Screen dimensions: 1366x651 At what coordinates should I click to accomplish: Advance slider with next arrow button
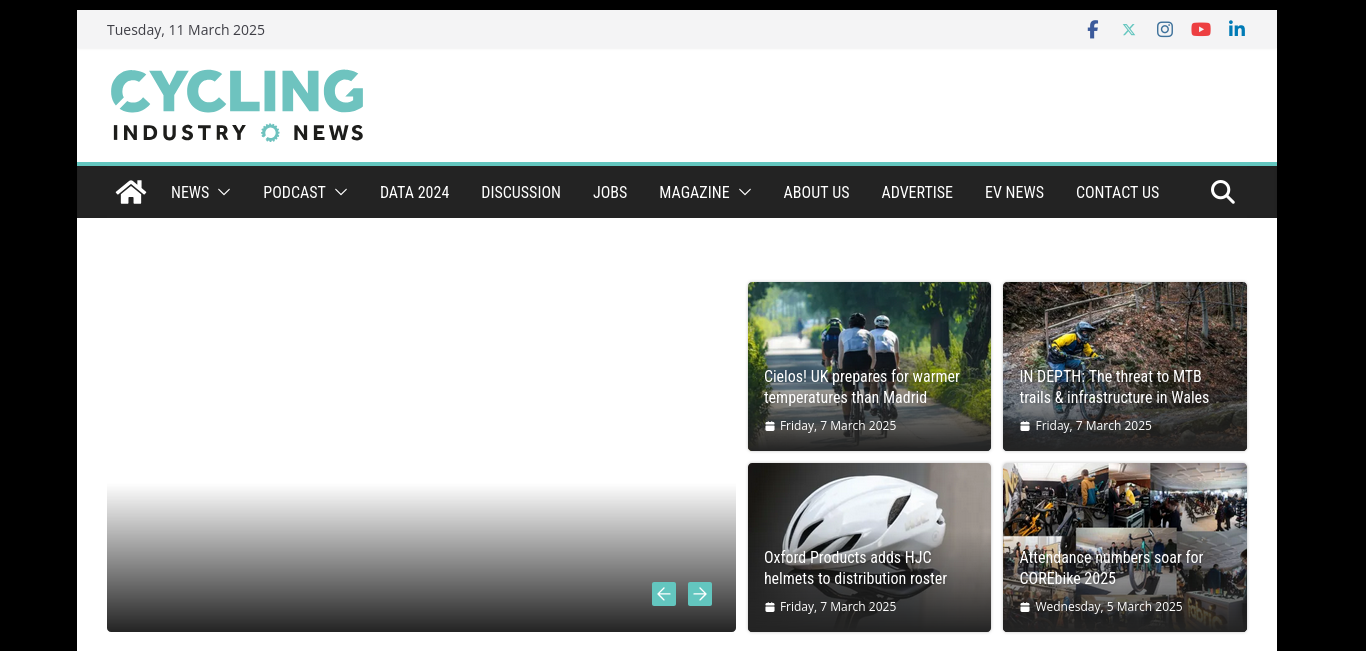pos(700,594)
